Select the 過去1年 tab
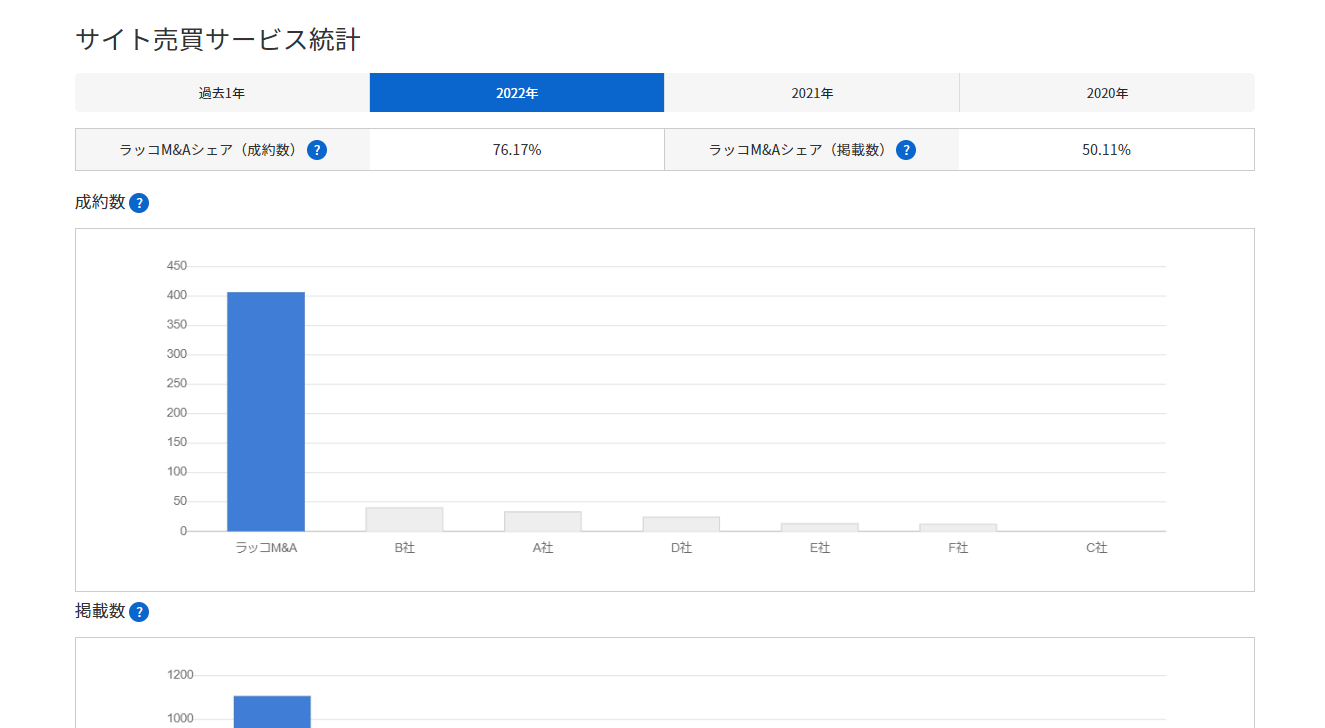The height and width of the screenshot is (728, 1325). tap(221, 92)
